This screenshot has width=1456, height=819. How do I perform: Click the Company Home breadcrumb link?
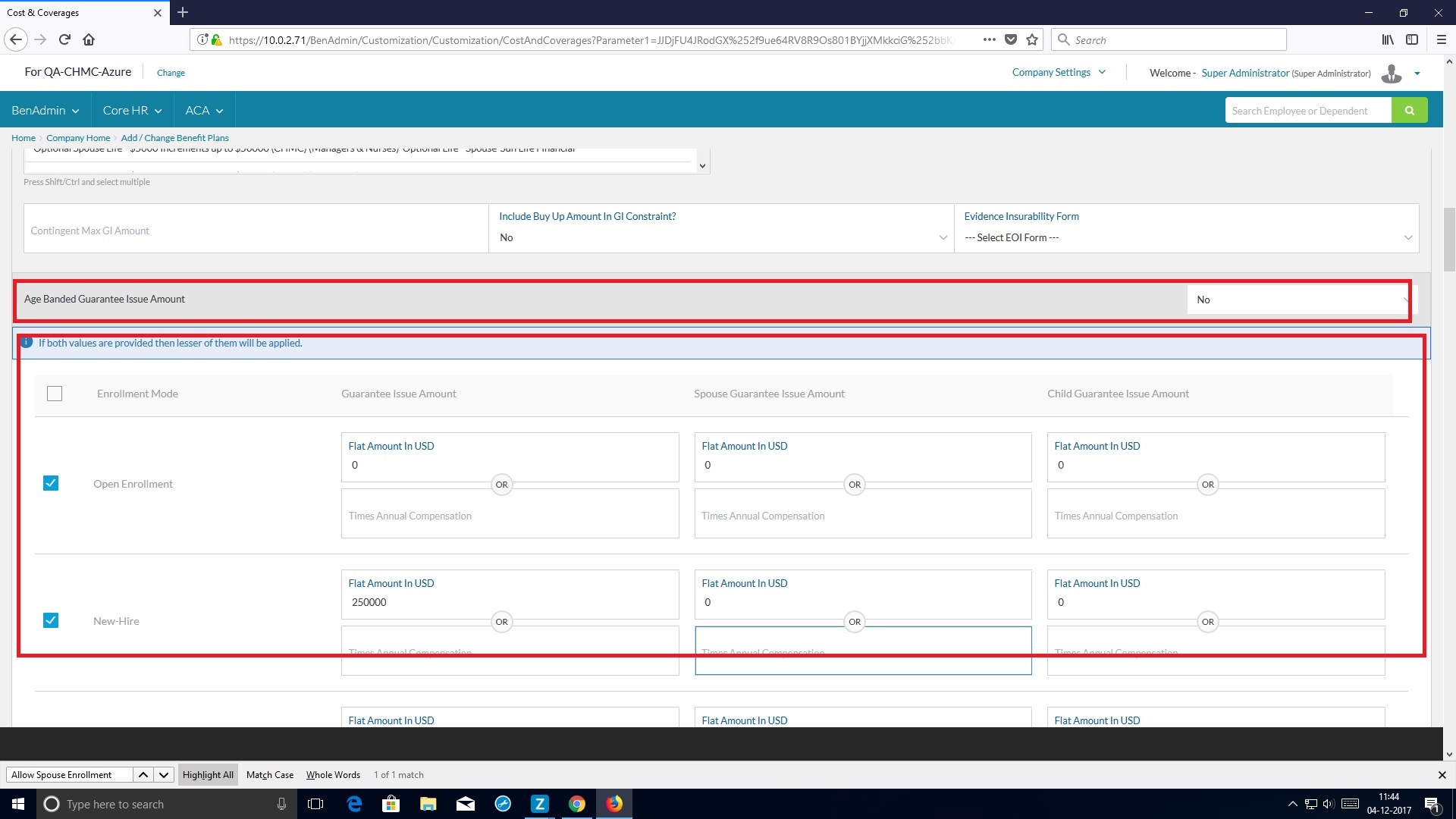click(x=78, y=138)
